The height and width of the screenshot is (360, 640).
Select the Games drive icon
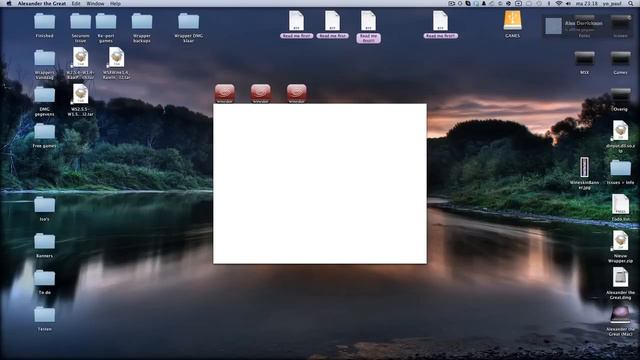click(x=620, y=59)
